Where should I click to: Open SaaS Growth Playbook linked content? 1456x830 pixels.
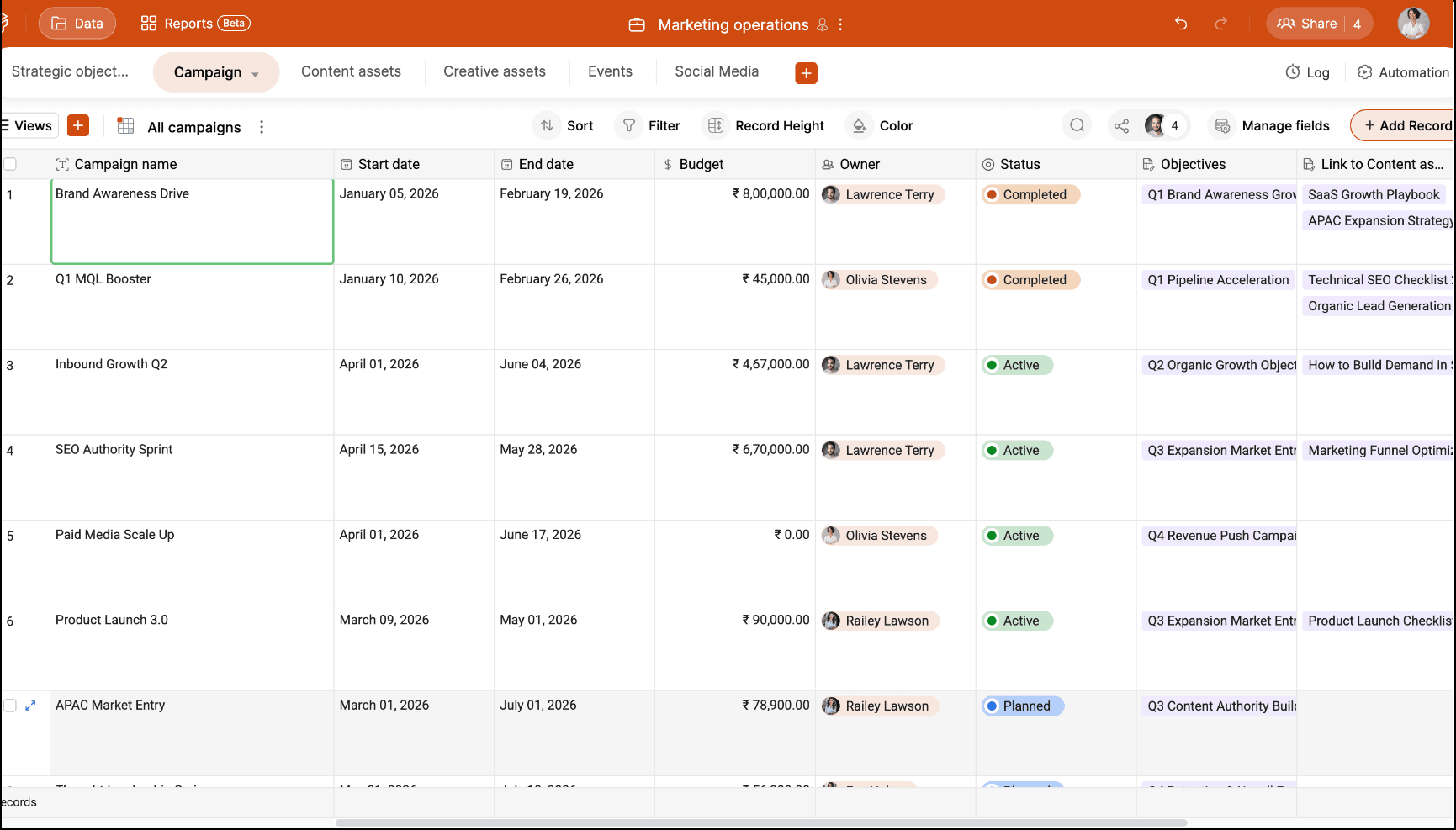click(x=1374, y=194)
